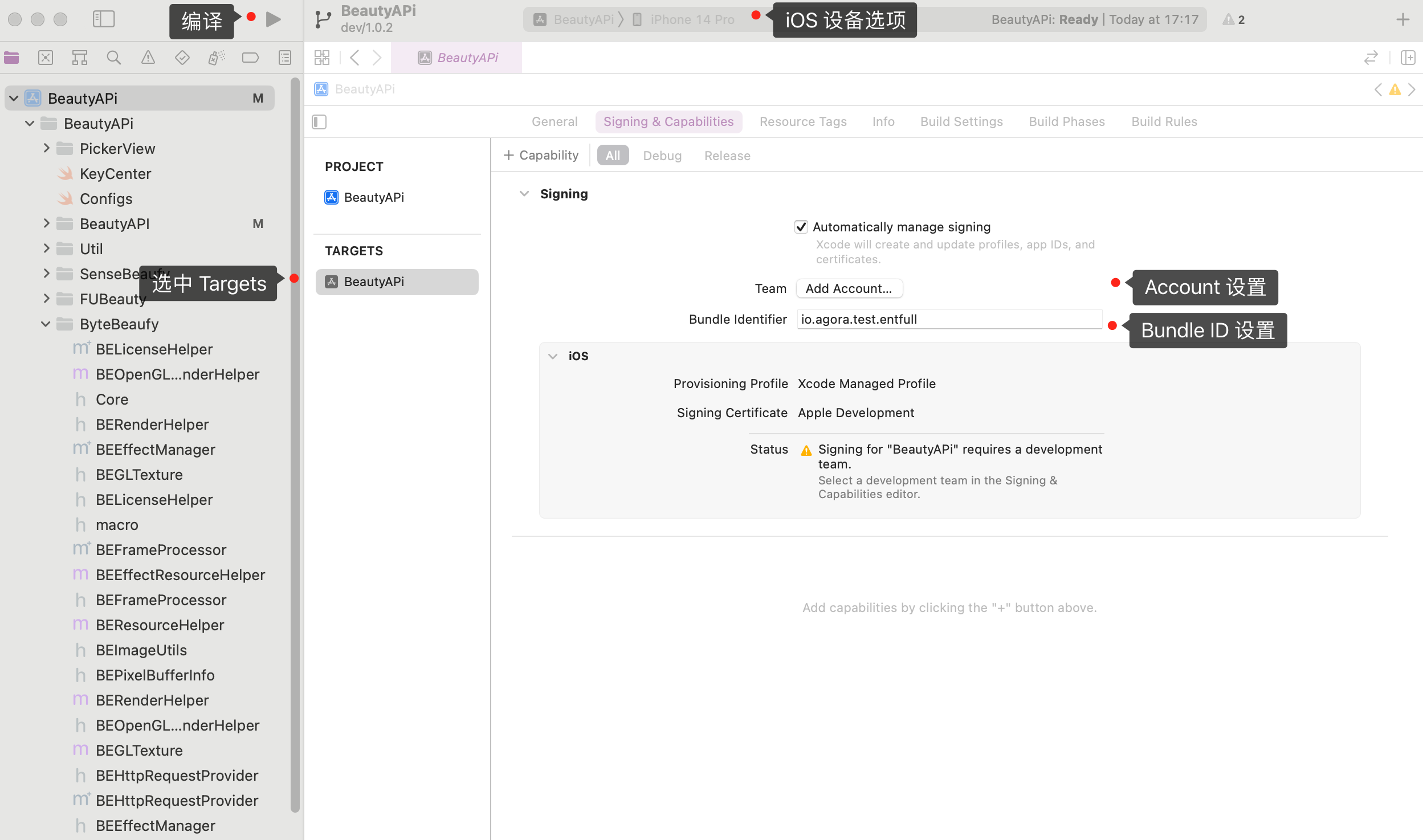Toggle the project and targets list icon

[x=319, y=122]
